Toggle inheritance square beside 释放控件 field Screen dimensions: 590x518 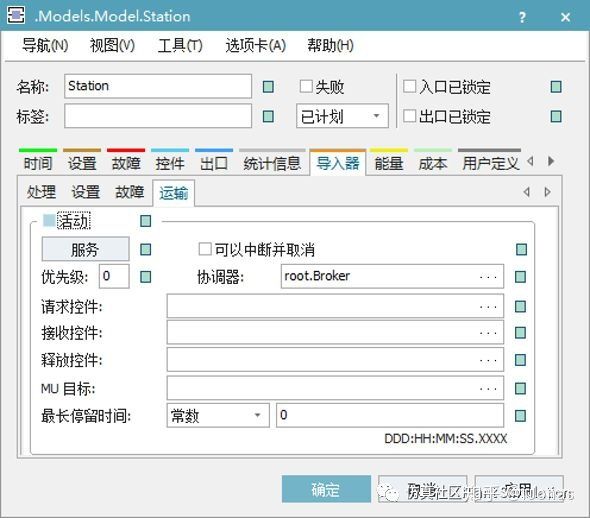tap(520, 360)
